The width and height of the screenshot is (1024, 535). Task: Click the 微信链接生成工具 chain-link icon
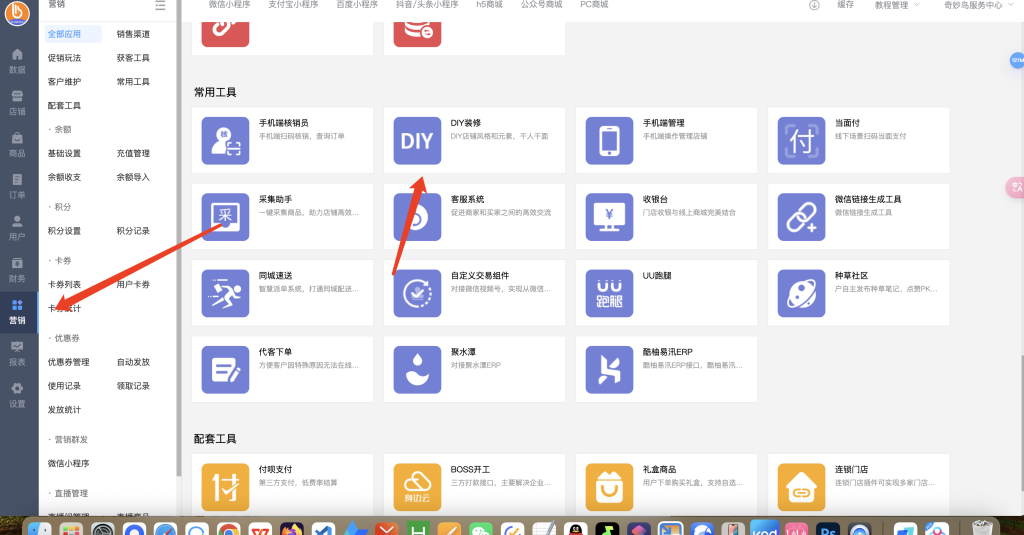(801, 217)
